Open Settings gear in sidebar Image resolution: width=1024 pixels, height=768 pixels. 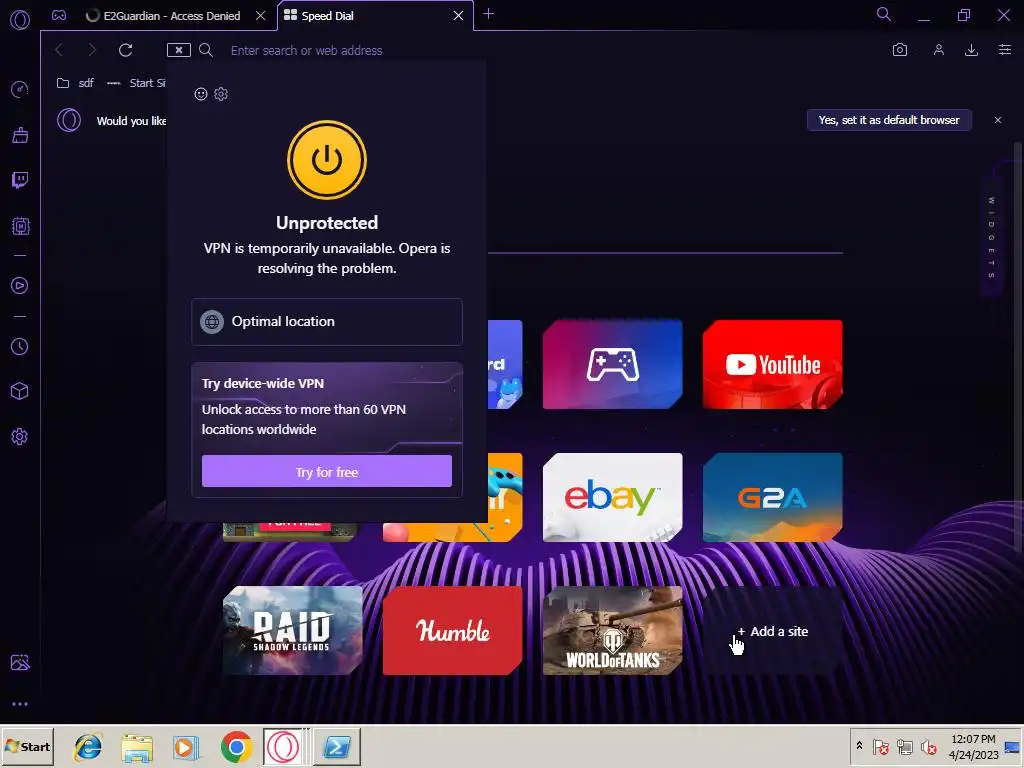click(x=20, y=436)
